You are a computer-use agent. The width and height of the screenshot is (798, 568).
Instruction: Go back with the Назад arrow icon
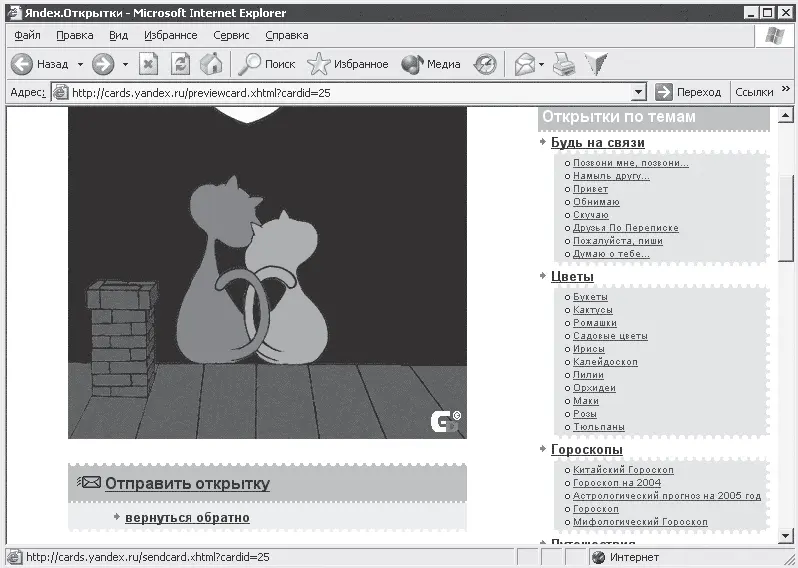(22, 64)
